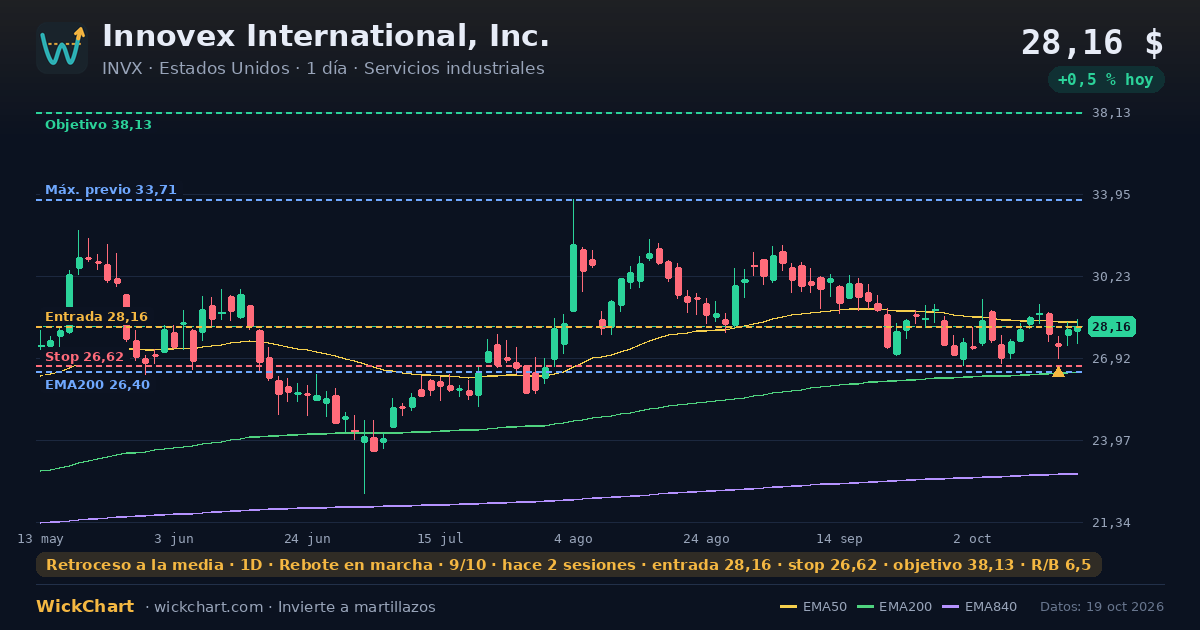Click the Máx. previo 33,71 label
Viewport: 1200px width, 630px height.
click(x=111, y=190)
